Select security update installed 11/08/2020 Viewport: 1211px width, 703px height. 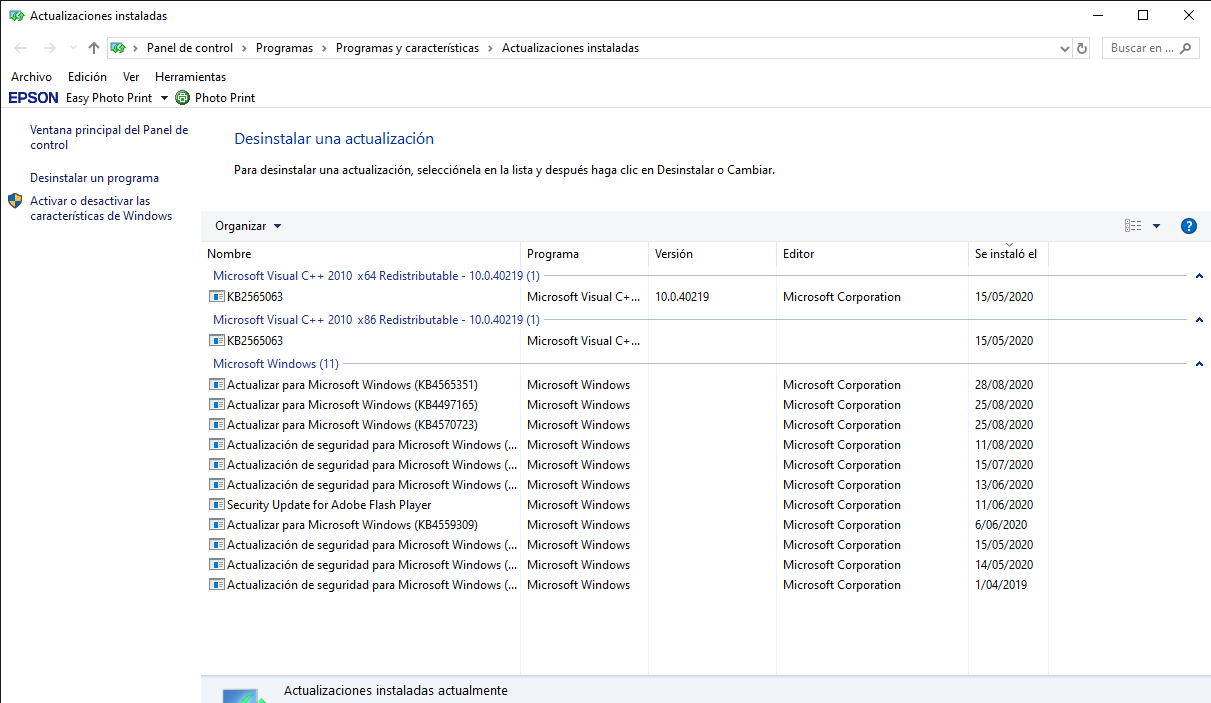pyautogui.click(x=627, y=445)
